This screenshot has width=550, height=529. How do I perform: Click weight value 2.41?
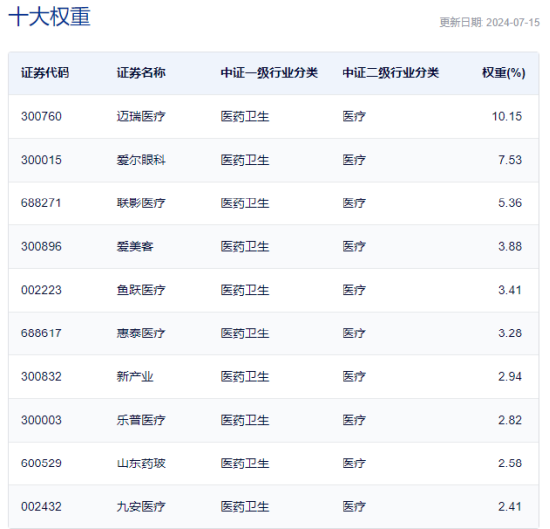point(510,507)
